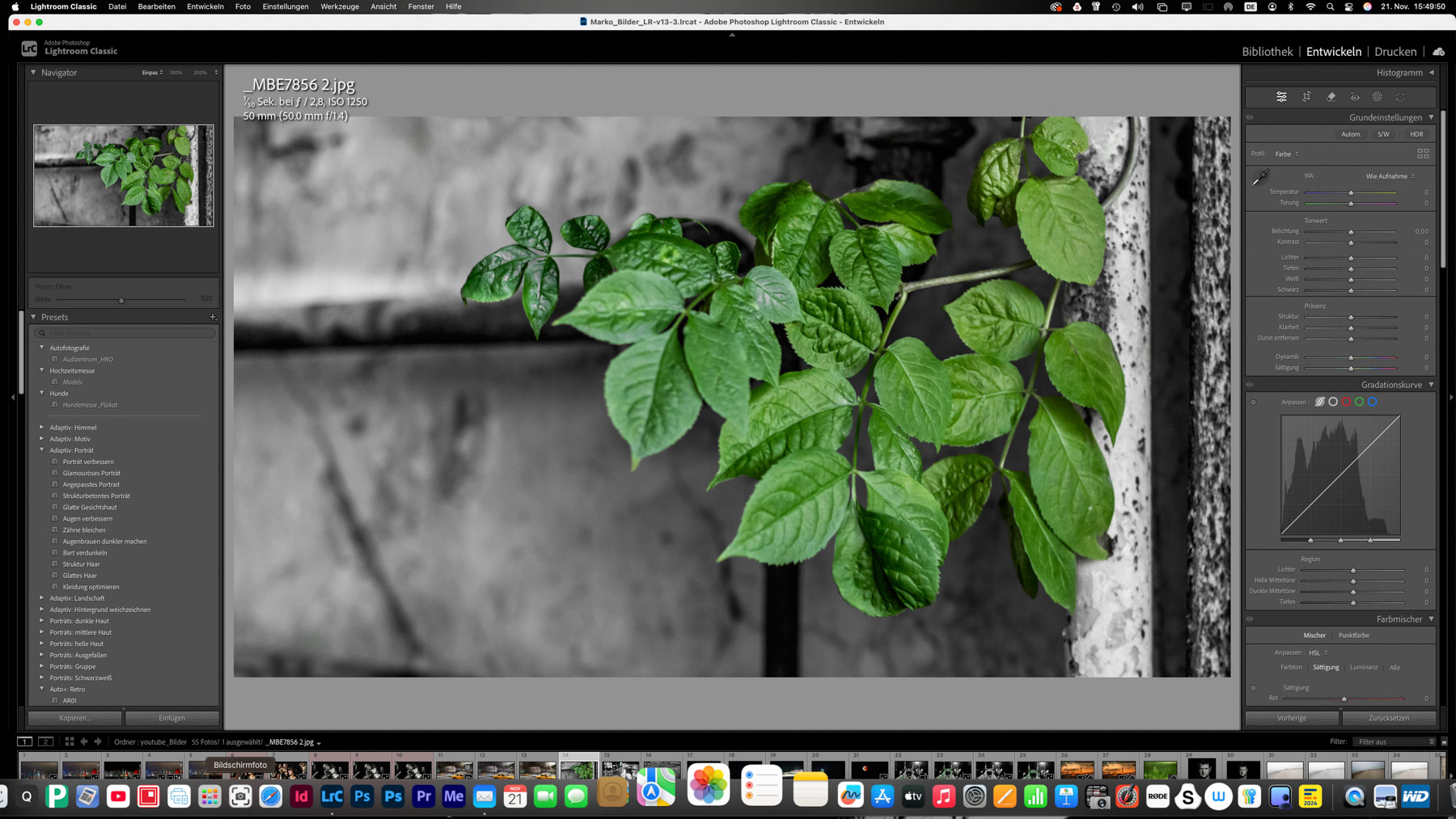This screenshot has width=1456, height=819.
Task: Add new preset with plus icon
Action: coord(213,317)
